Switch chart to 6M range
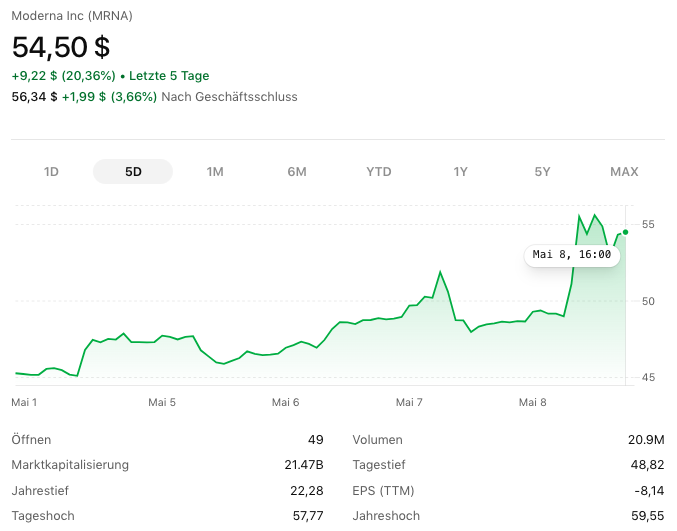Viewport: 677px width, 531px height. coord(297,172)
